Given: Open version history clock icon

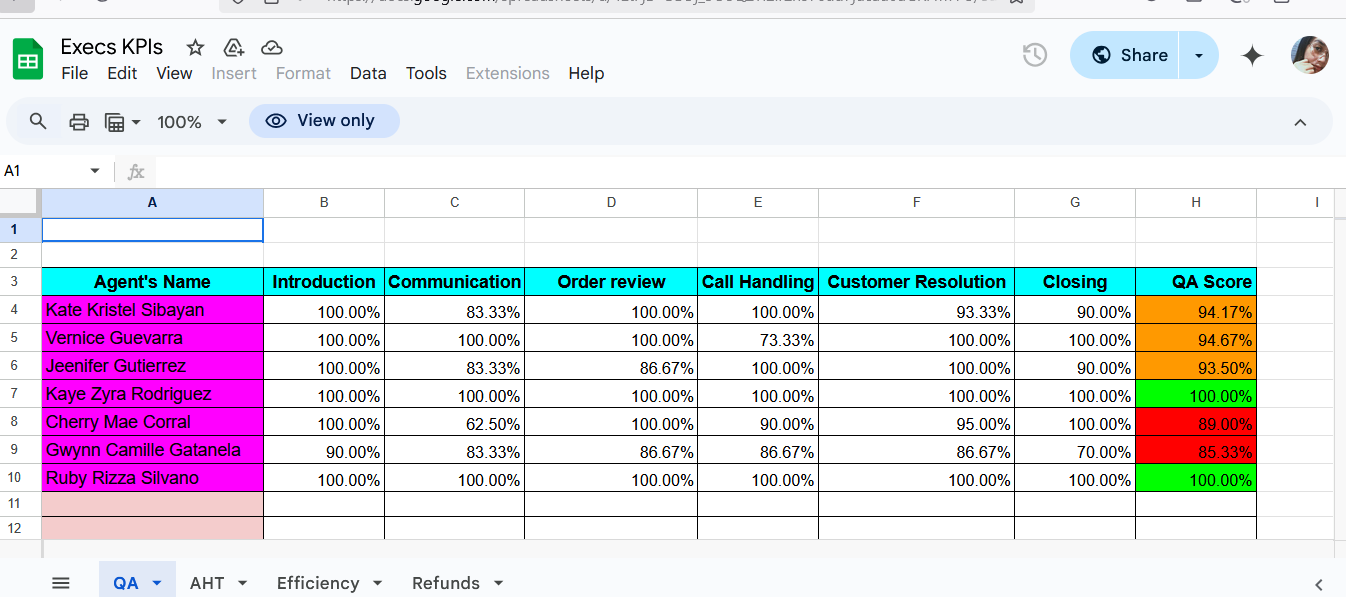Looking at the screenshot, I should (x=1035, y=55).
